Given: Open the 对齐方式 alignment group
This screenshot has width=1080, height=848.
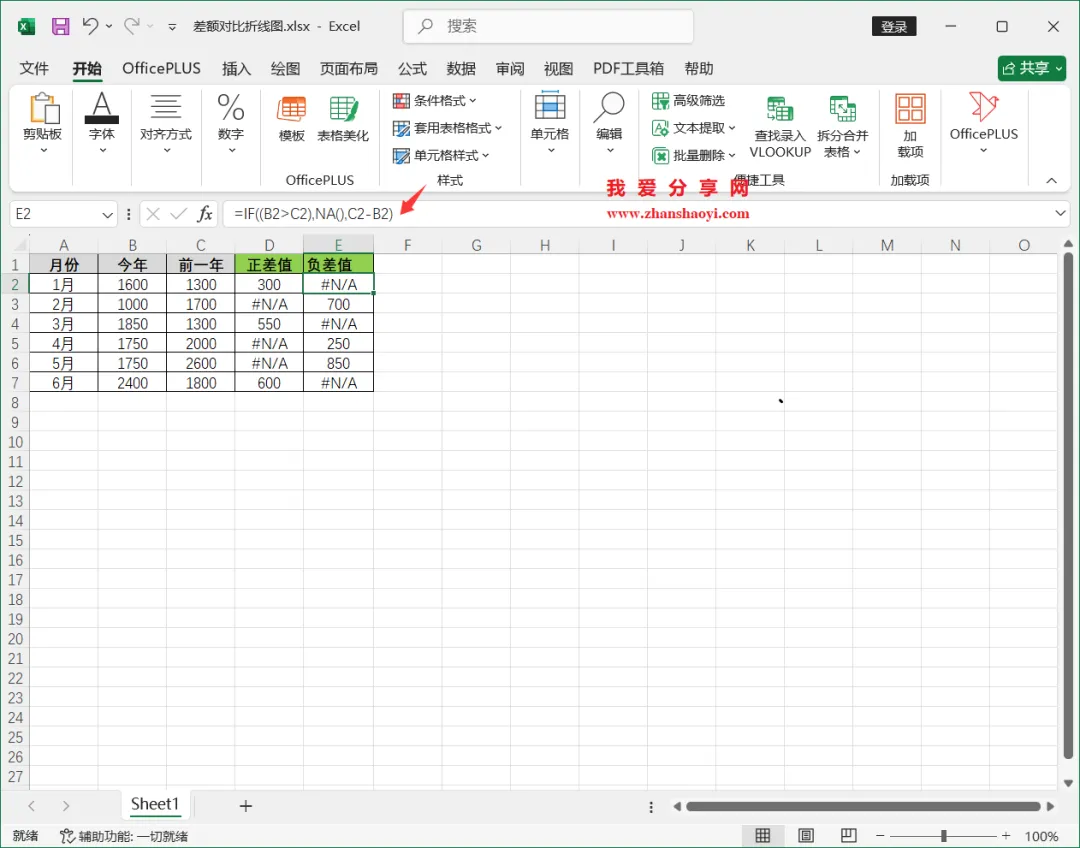Looking at the screenshot, I should click(x=166, y=125).
